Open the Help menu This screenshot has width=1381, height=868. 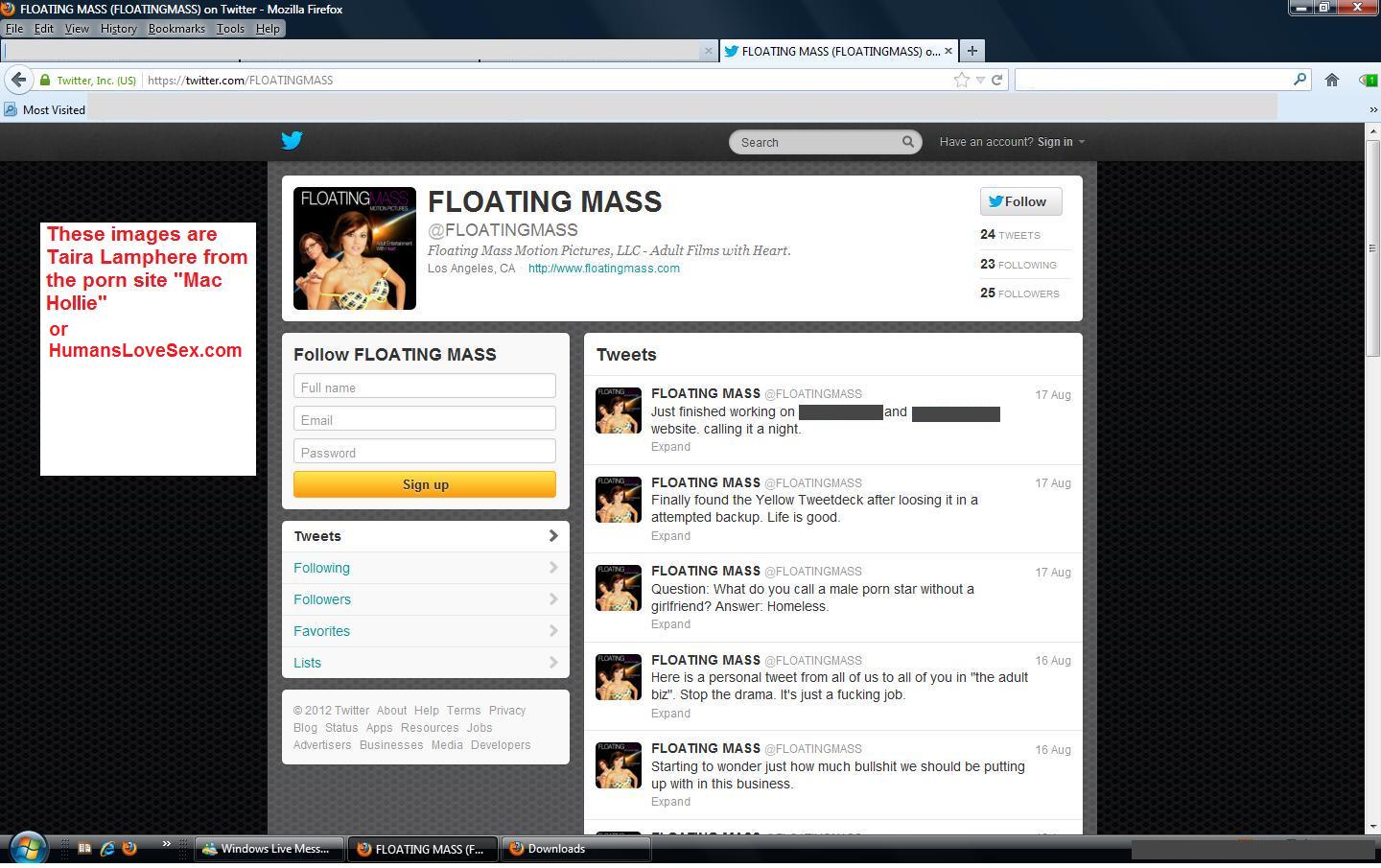coord(268,29)
